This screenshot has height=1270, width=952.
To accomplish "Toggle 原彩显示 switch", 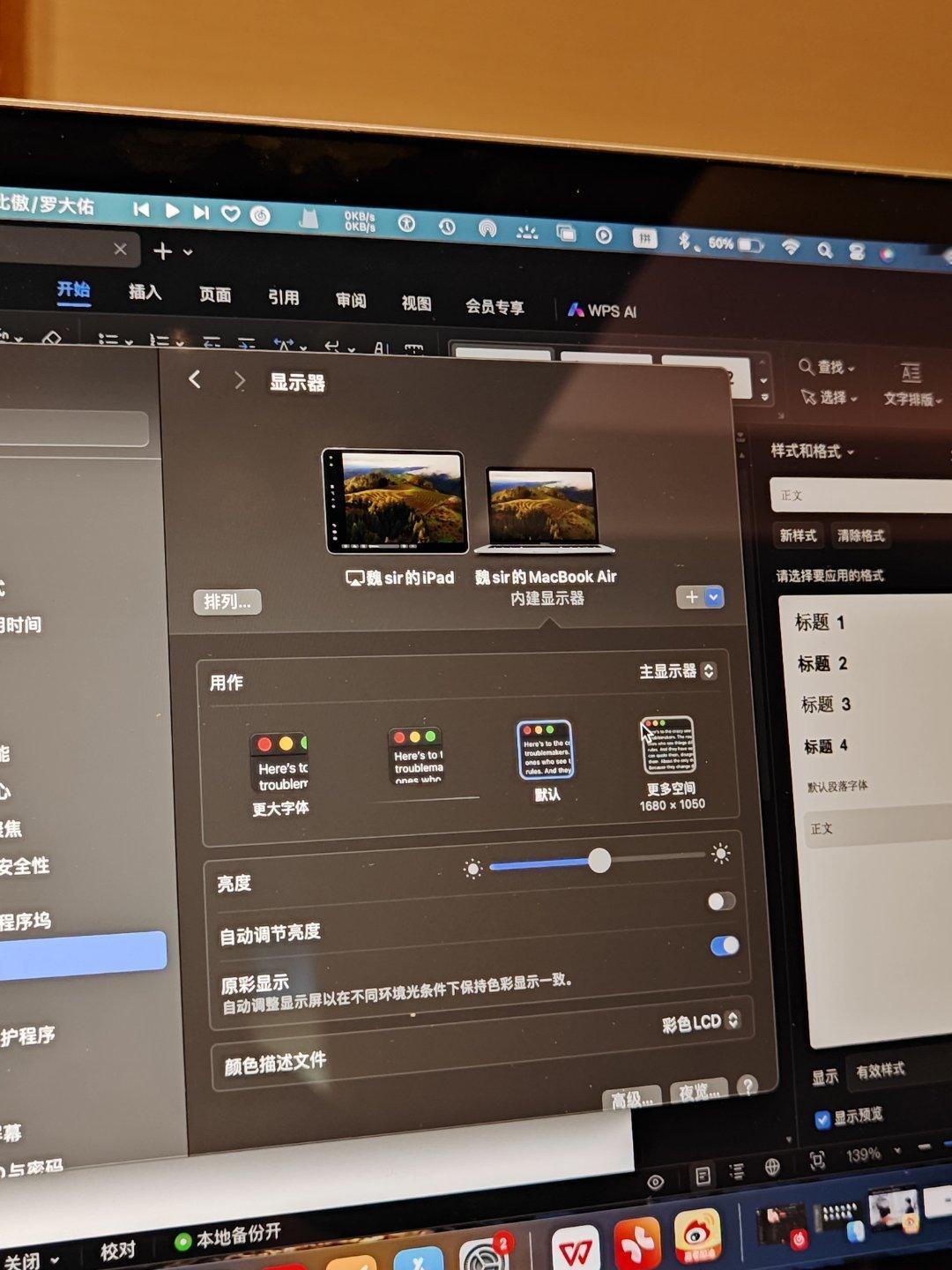I will [x=725, y=945].
